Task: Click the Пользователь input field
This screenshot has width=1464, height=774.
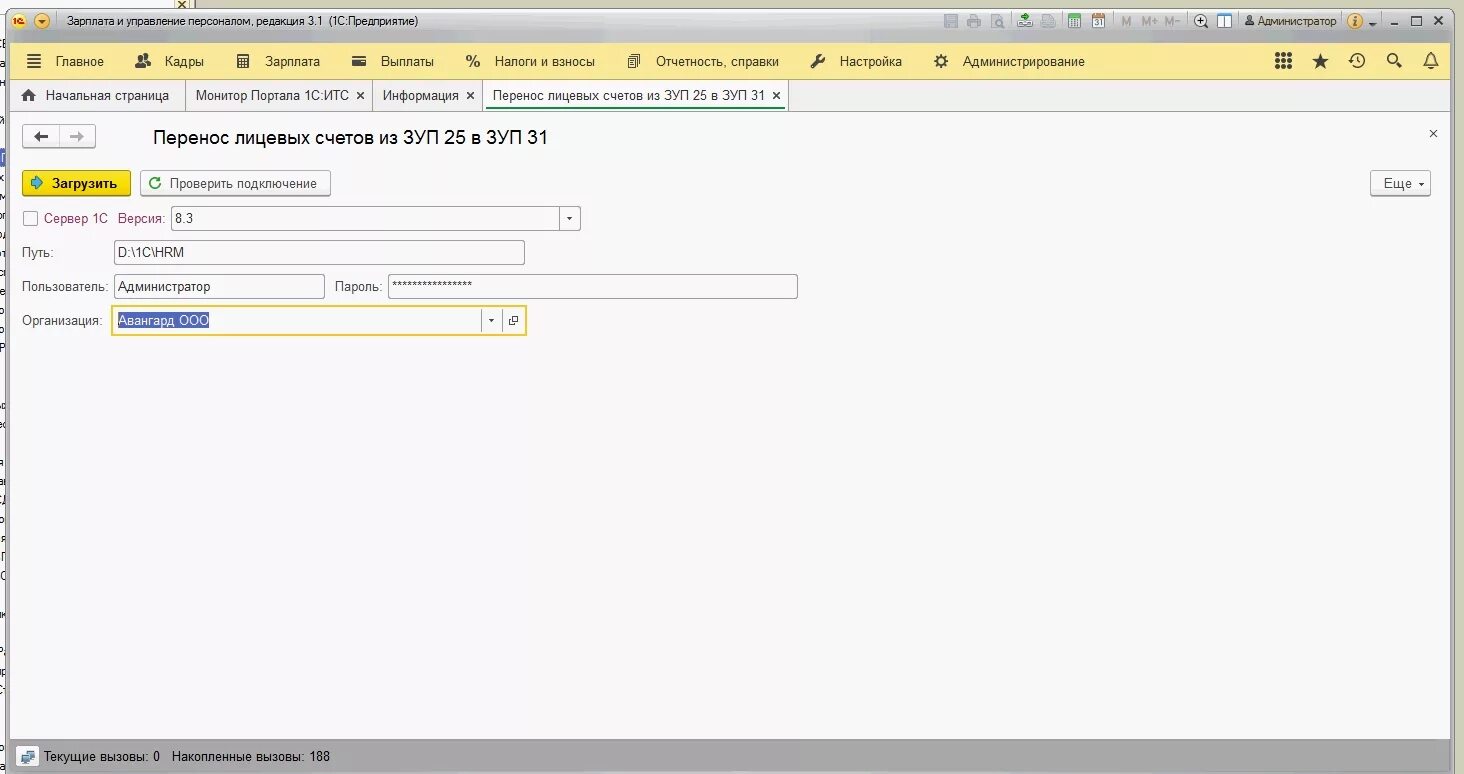Action: click(x=220, y=286)
